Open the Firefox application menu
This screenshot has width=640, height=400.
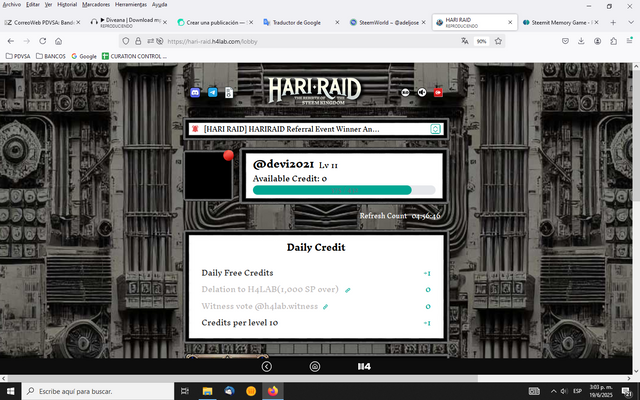[x=630, y=40]
